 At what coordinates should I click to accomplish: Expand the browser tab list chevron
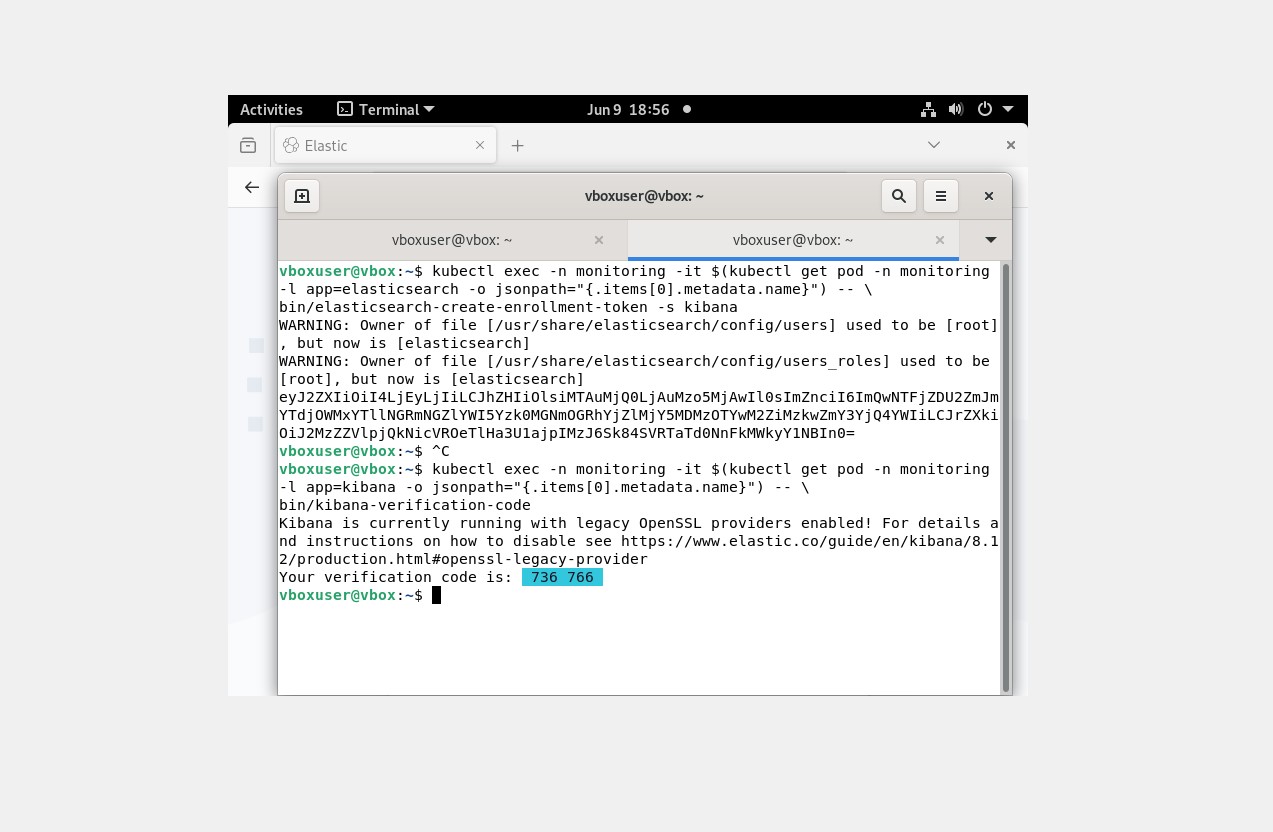(934, 145)
